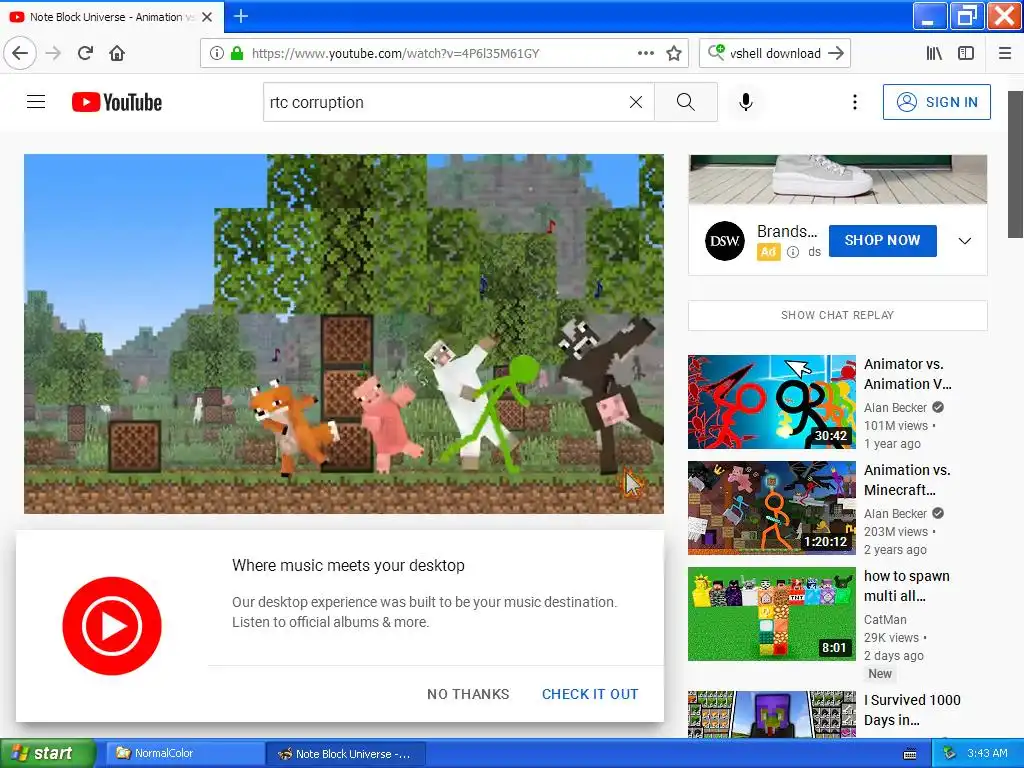Click the 3:43 AM taskbar clock
The height and width of the screenshot is (768, 1024).
click(x=987, y=754)
